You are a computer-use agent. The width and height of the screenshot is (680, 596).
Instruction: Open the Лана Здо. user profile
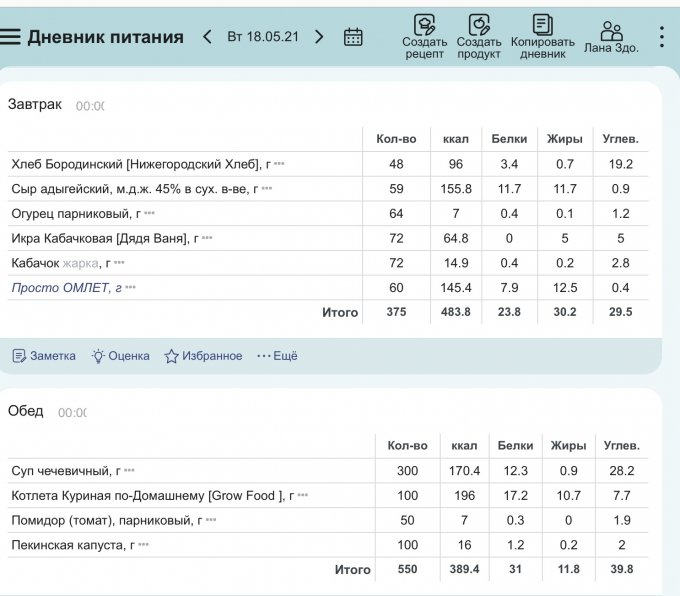pos(611,33)
